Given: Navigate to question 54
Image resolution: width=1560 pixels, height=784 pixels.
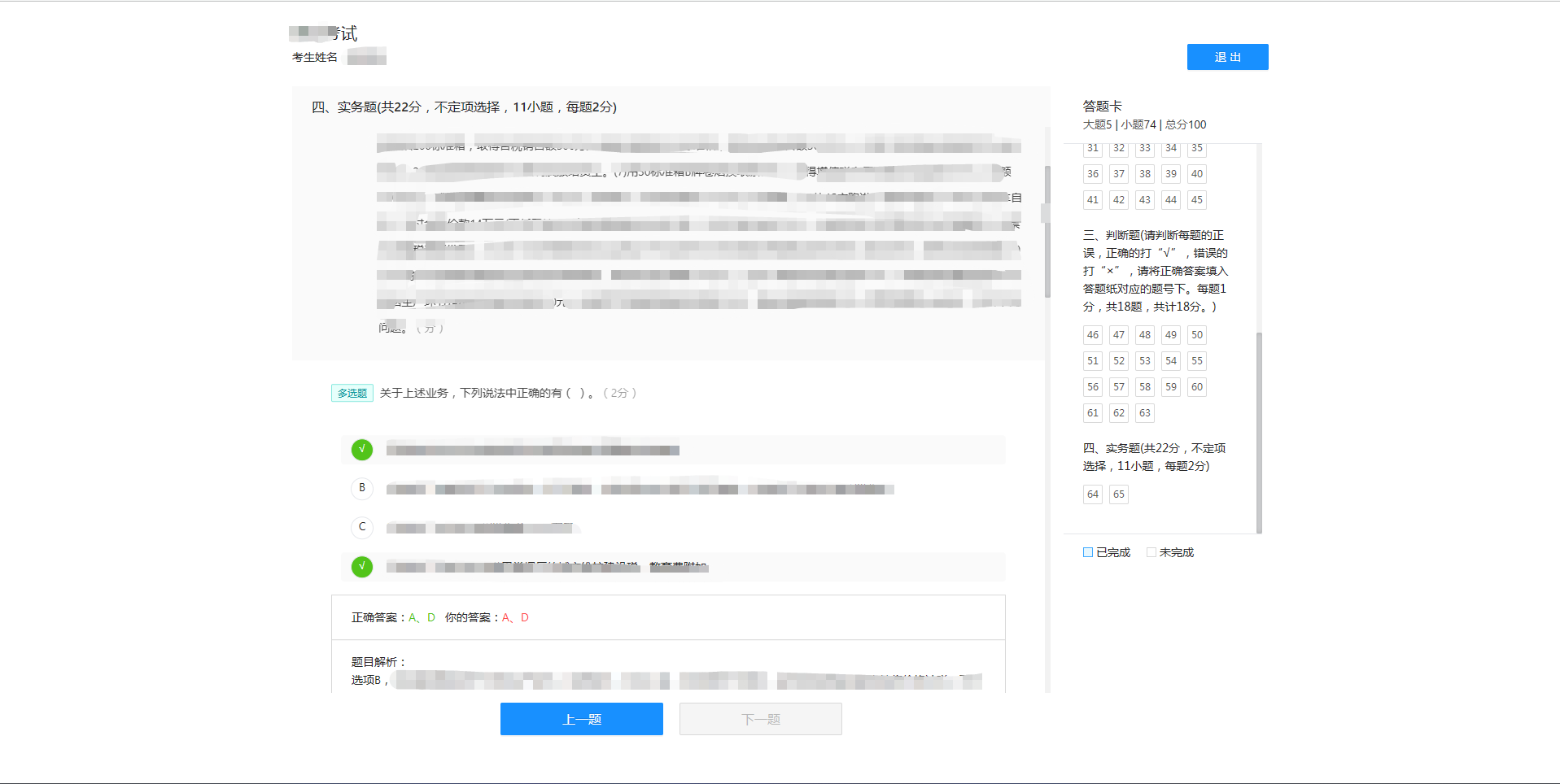Looking at the screenshot, I should (1171, 361).
